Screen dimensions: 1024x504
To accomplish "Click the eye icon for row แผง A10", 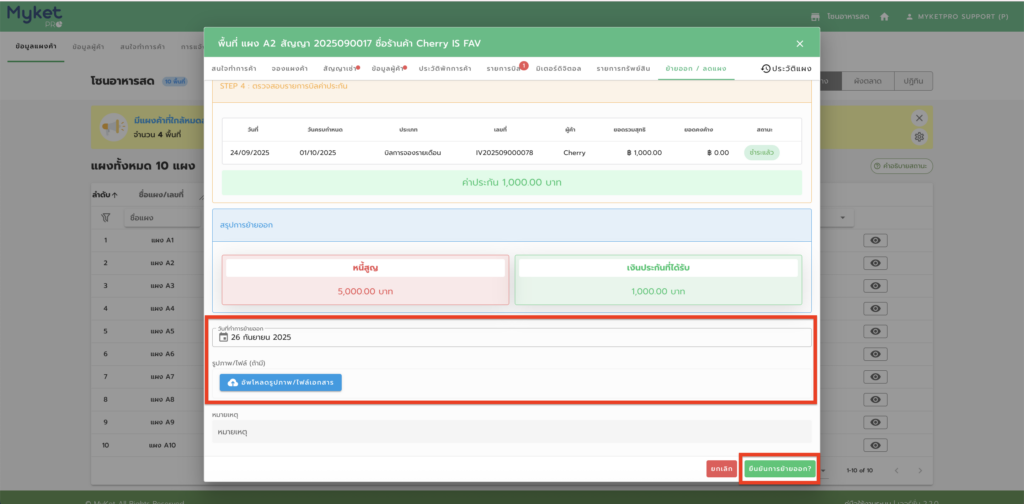I will [875, 444].
